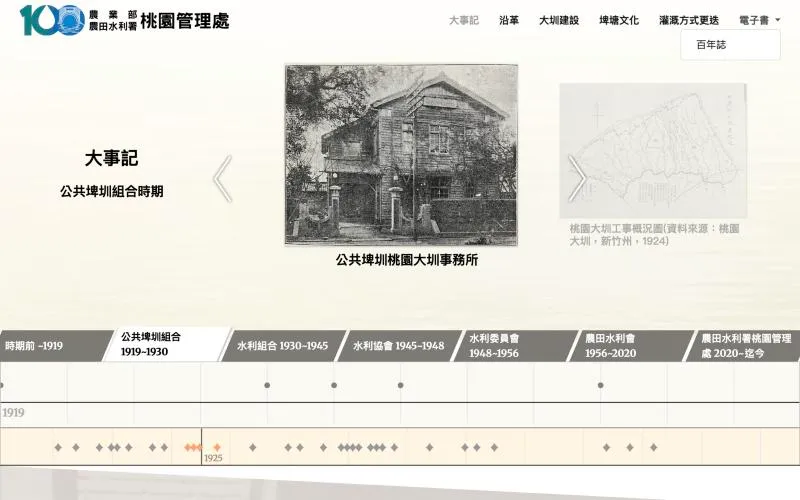Switch to 時期前 -1919 period tab

pyautogui.click(x=54, y=346)
